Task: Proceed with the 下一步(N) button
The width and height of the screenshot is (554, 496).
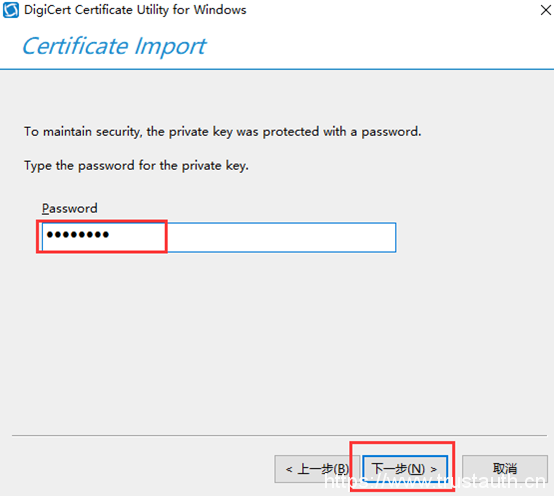Action: coord(405,469)
